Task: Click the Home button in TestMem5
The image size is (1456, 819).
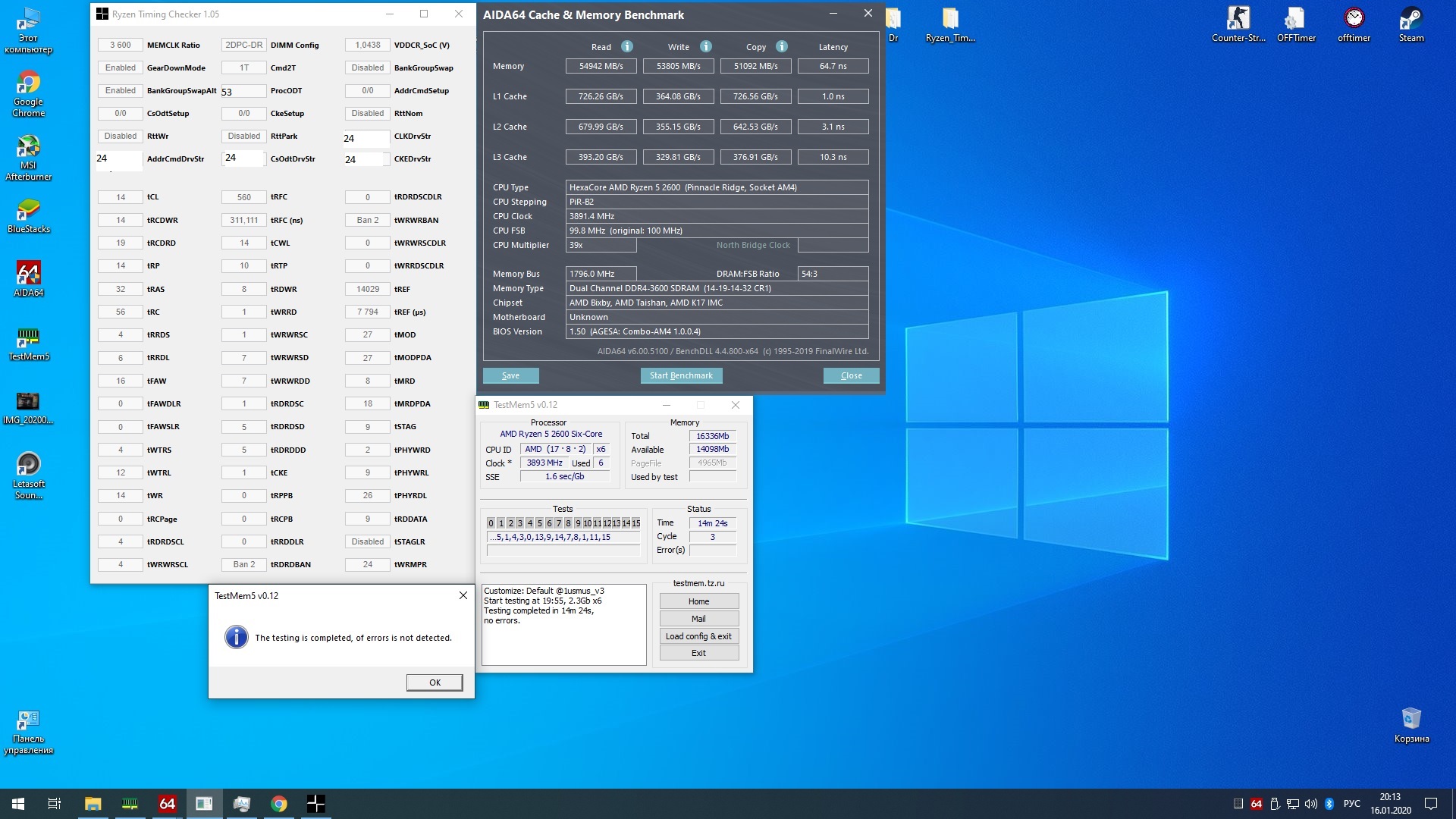Action: pos(698,601)
